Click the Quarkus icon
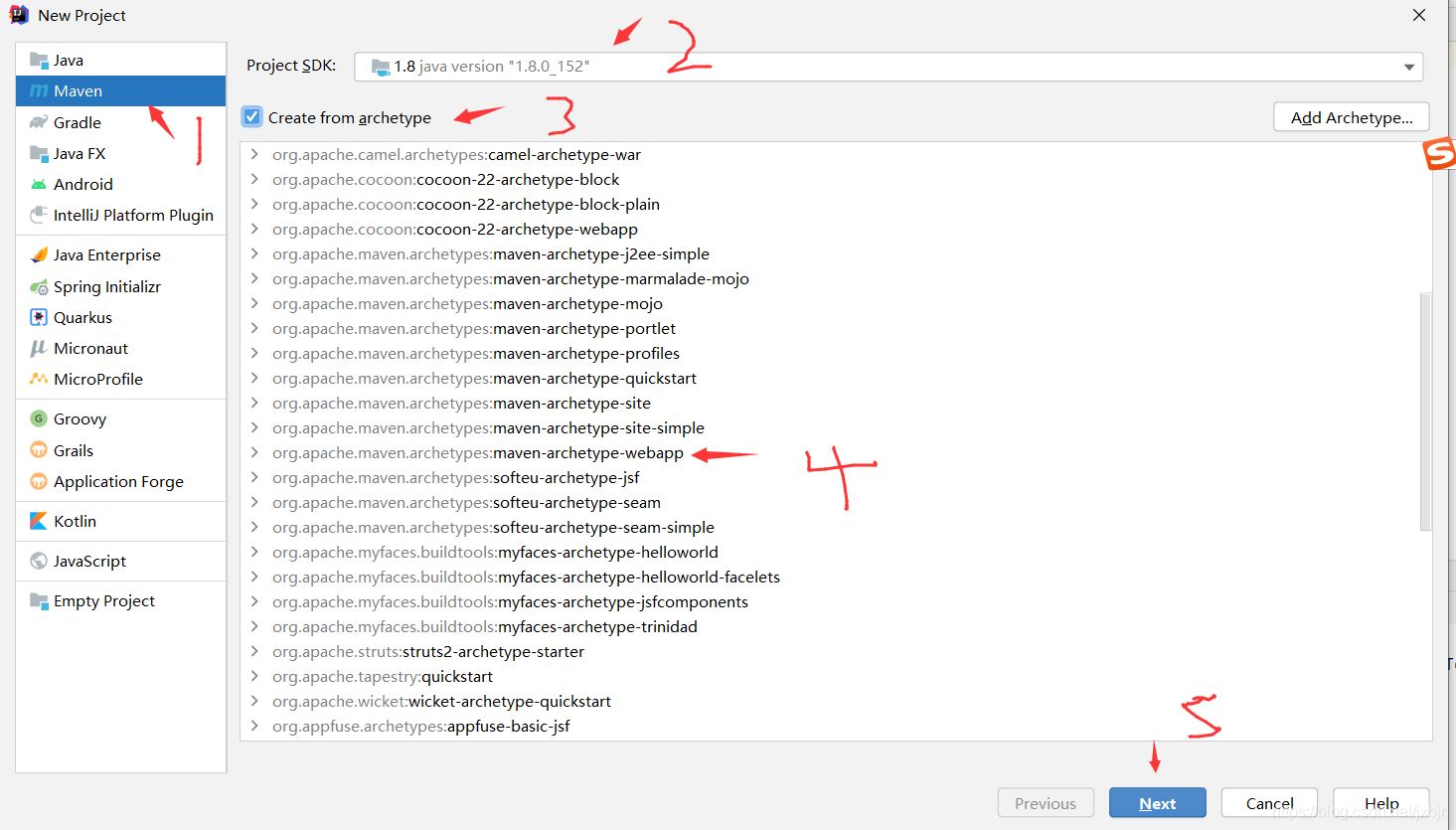This screenshot has width=1456, height=830. [x=39, y=317]
